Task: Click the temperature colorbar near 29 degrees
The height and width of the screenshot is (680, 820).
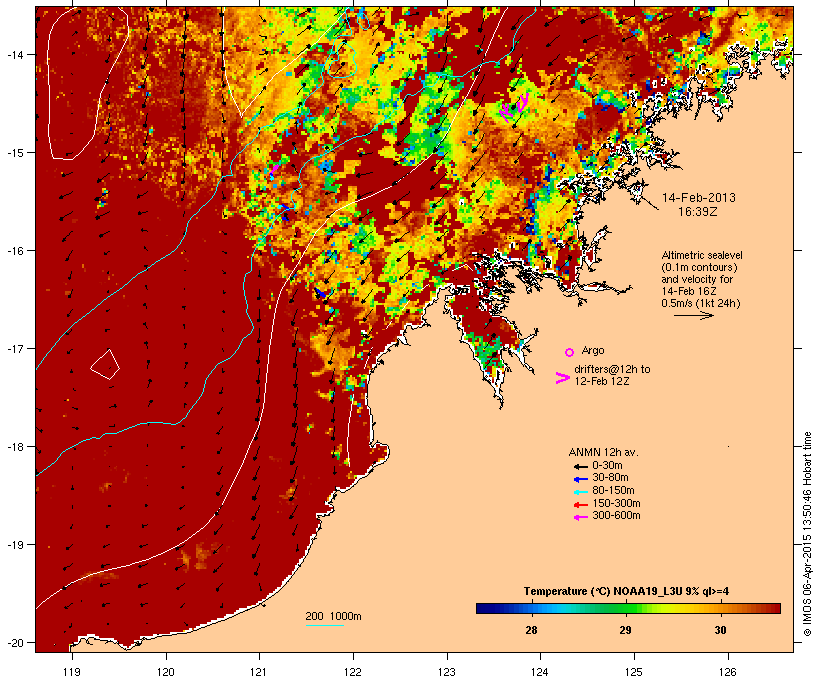Action: click(x=625, y=608)
